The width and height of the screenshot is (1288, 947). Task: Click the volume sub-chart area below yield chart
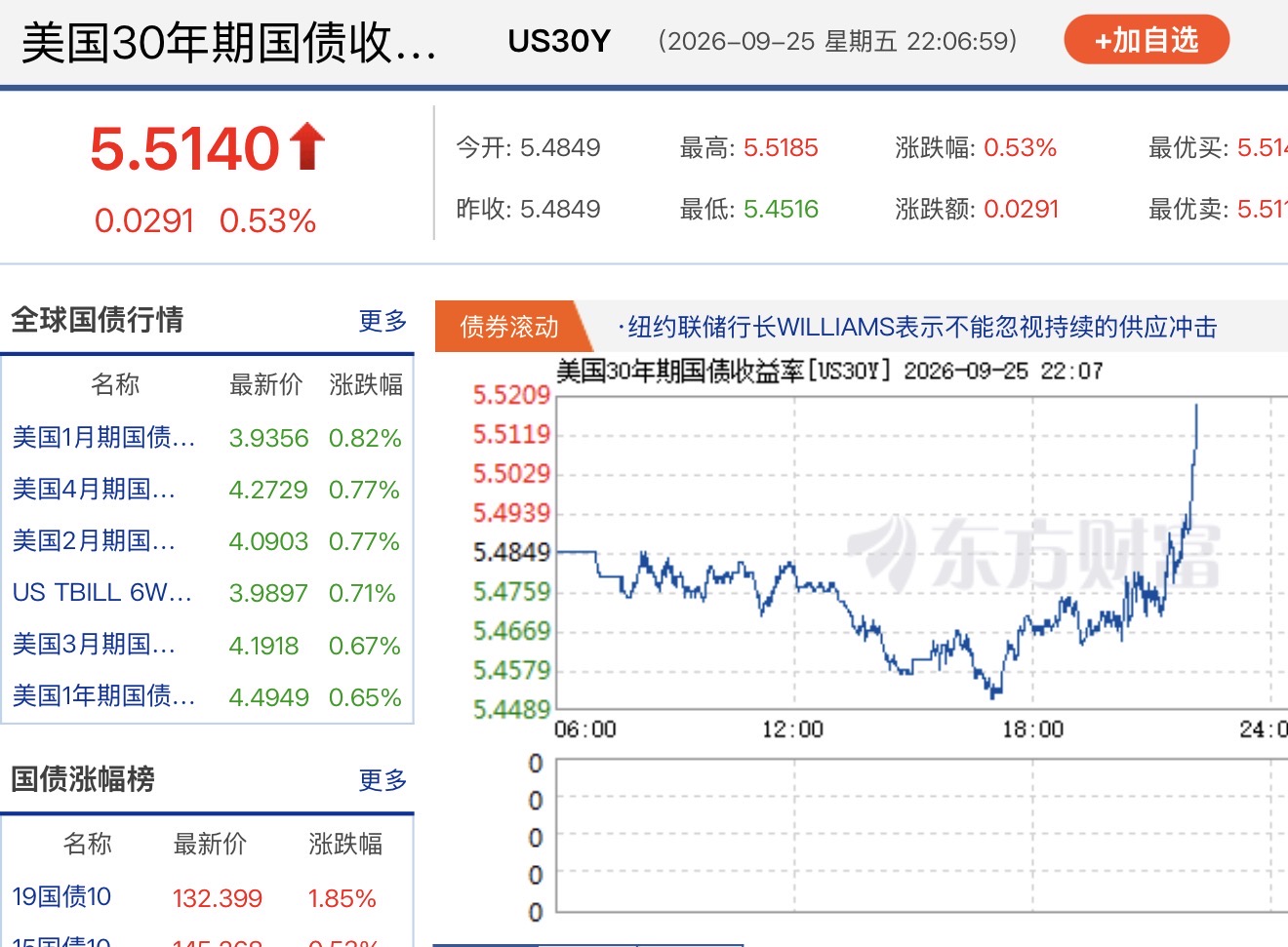[921, 837]
